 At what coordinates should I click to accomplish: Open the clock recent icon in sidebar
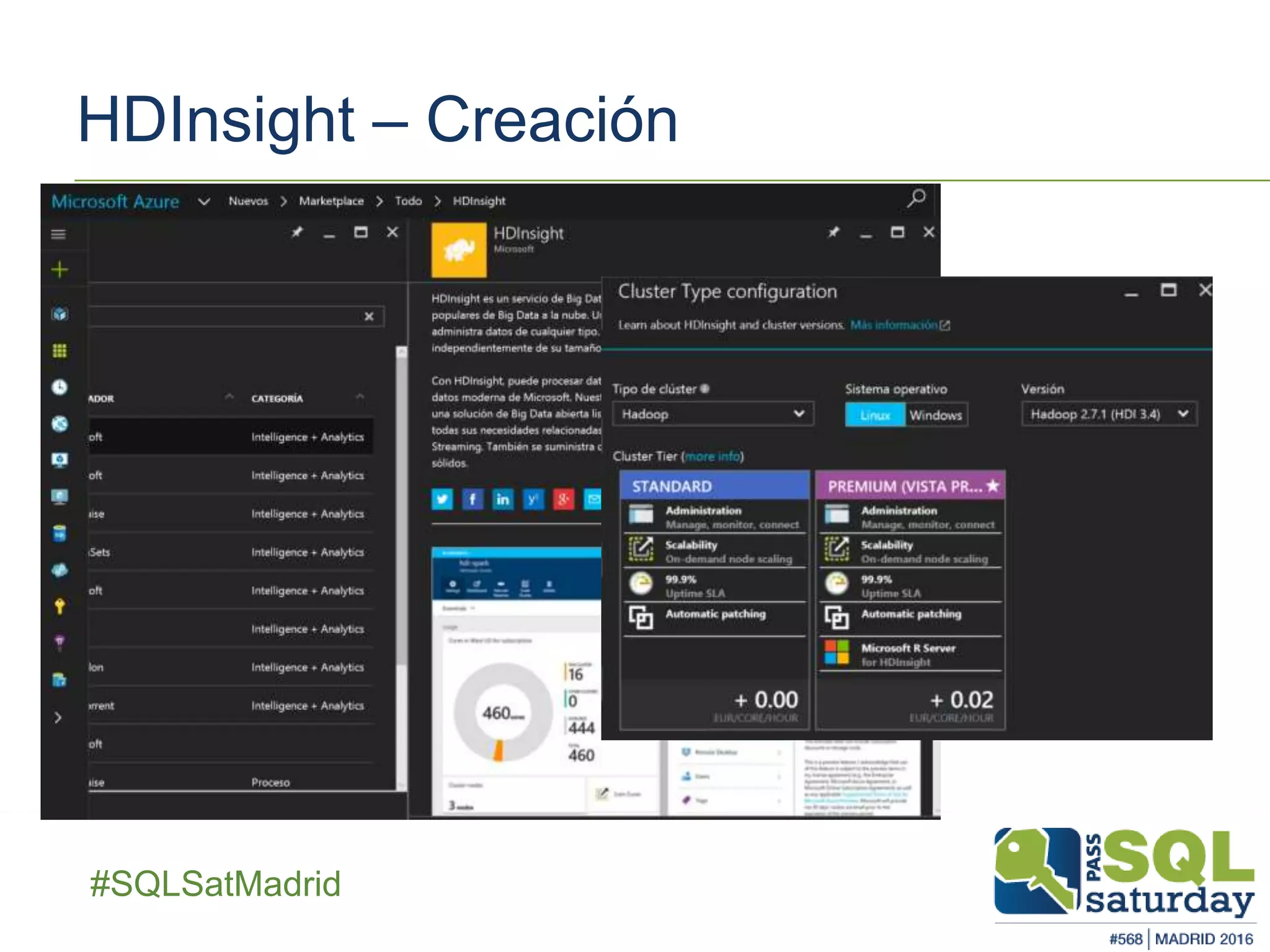60,387
